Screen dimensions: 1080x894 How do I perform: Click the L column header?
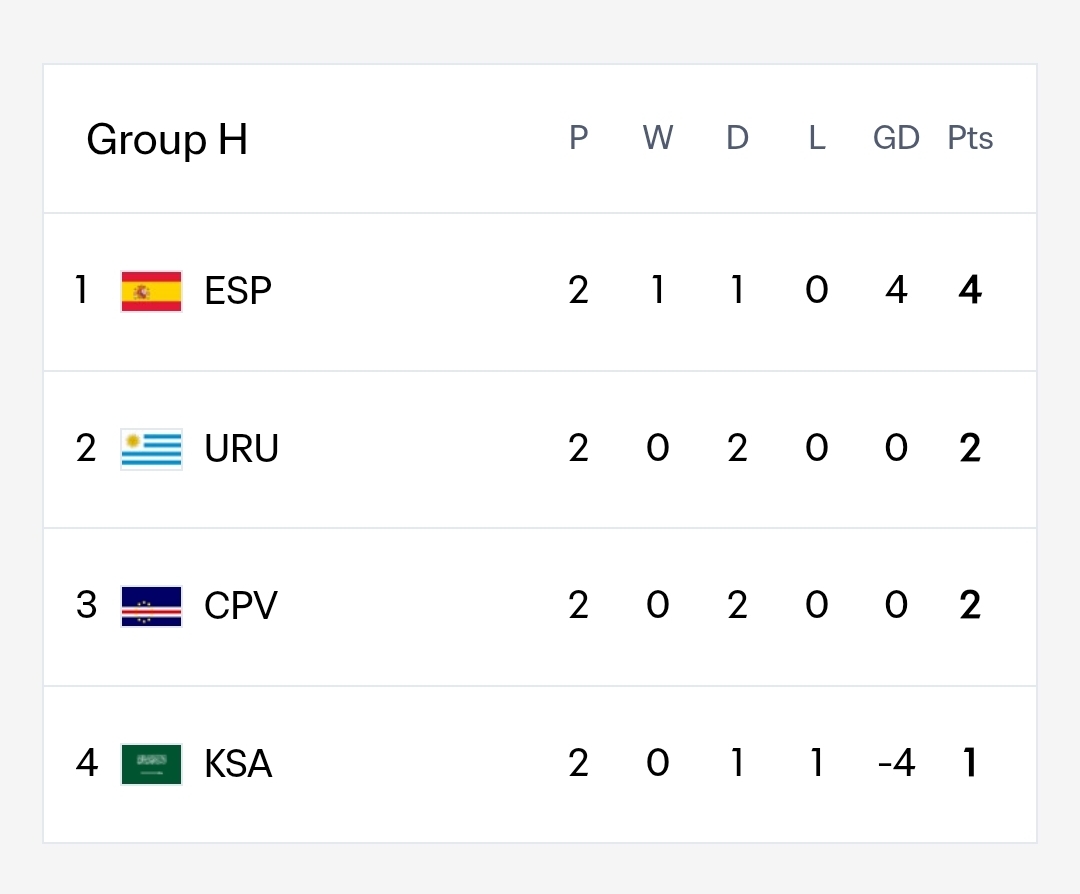tap(817, 138)
